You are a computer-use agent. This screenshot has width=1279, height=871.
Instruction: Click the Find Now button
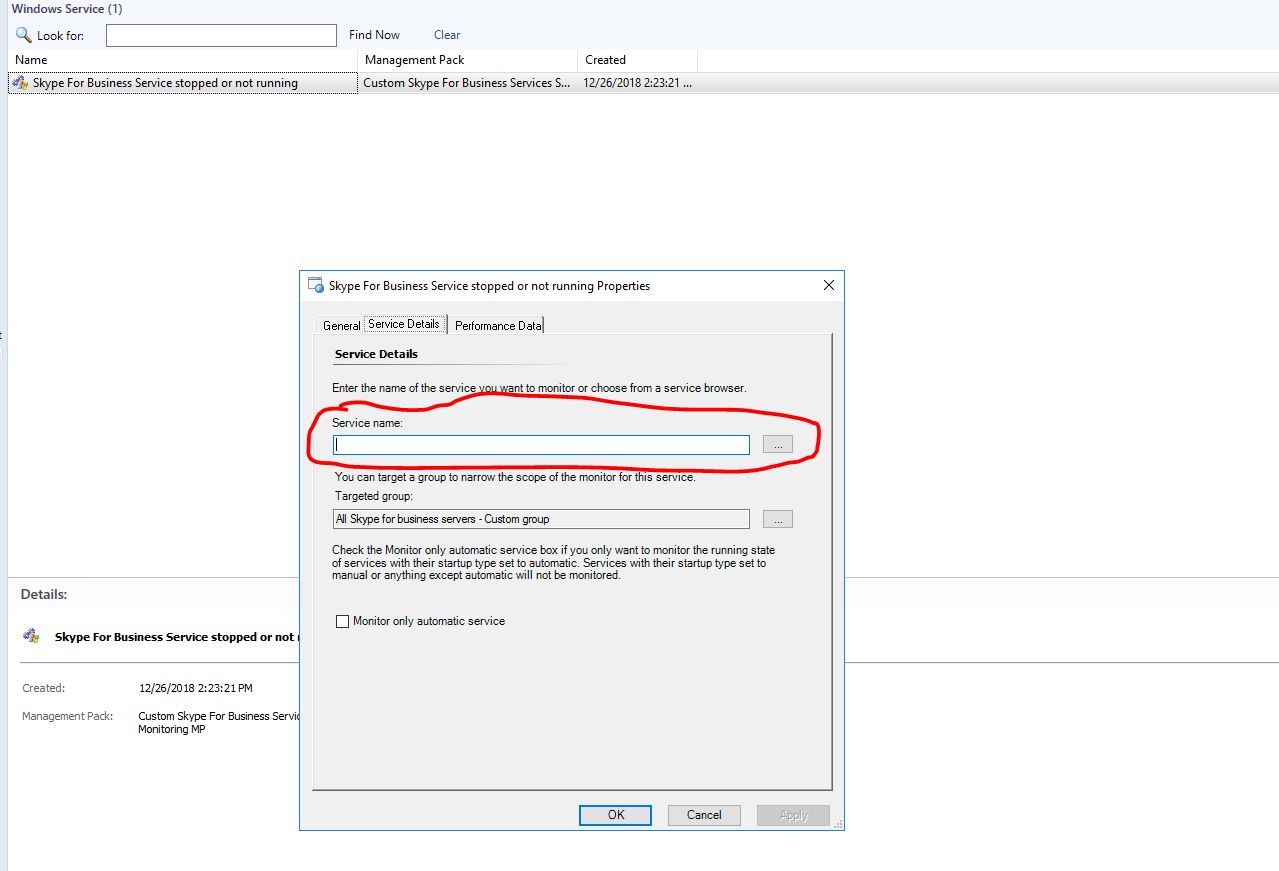pos(374,35)
